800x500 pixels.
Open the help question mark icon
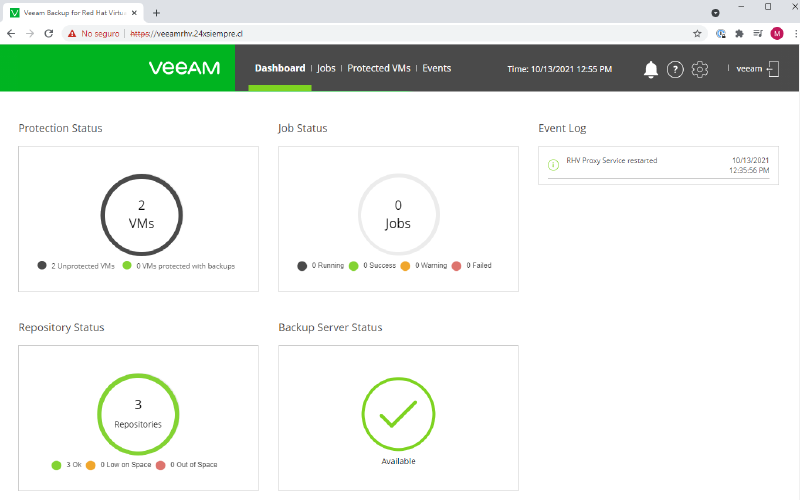(x=675, y=69)
